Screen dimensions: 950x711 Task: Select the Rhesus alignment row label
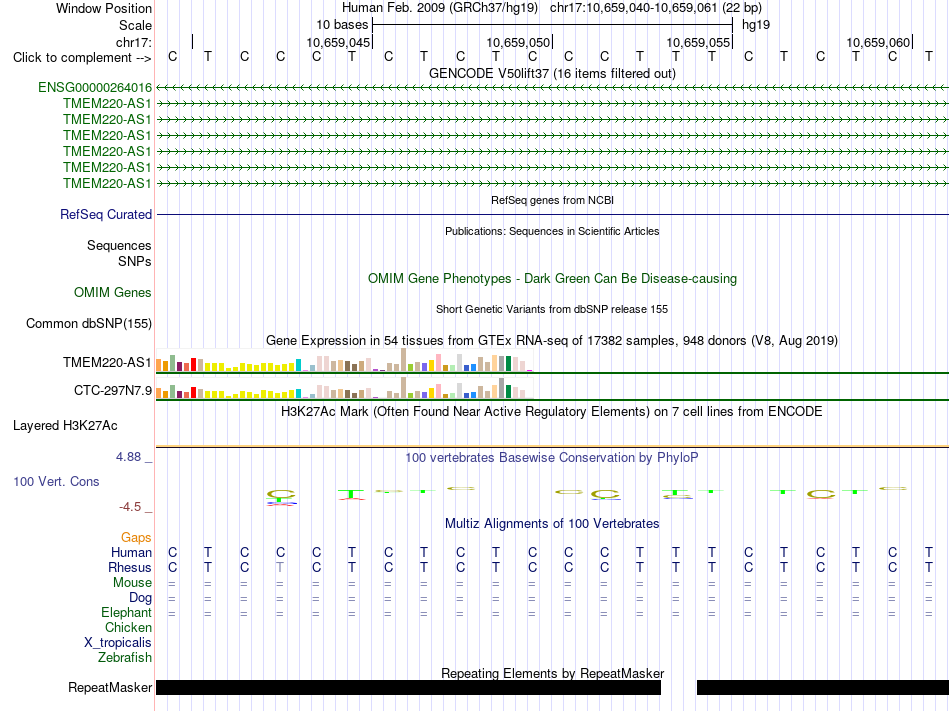click(130, 567)
